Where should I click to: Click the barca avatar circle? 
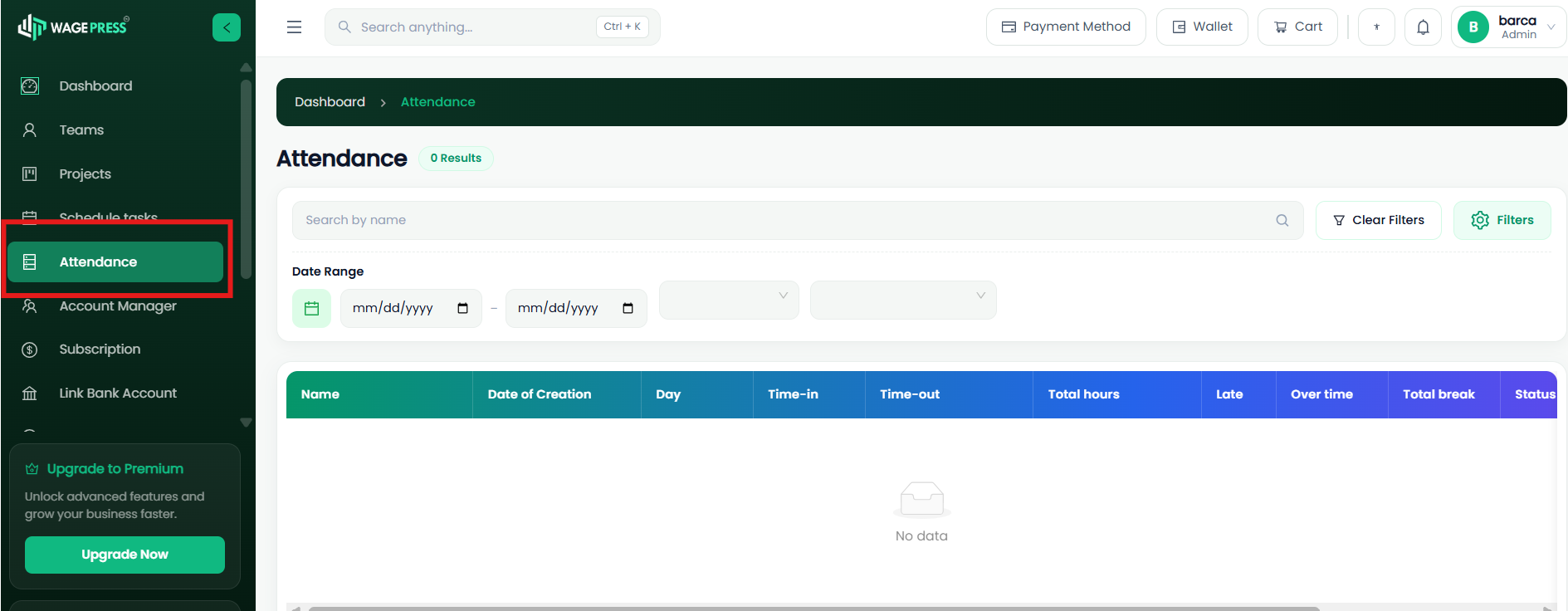tap(1473, 27)
